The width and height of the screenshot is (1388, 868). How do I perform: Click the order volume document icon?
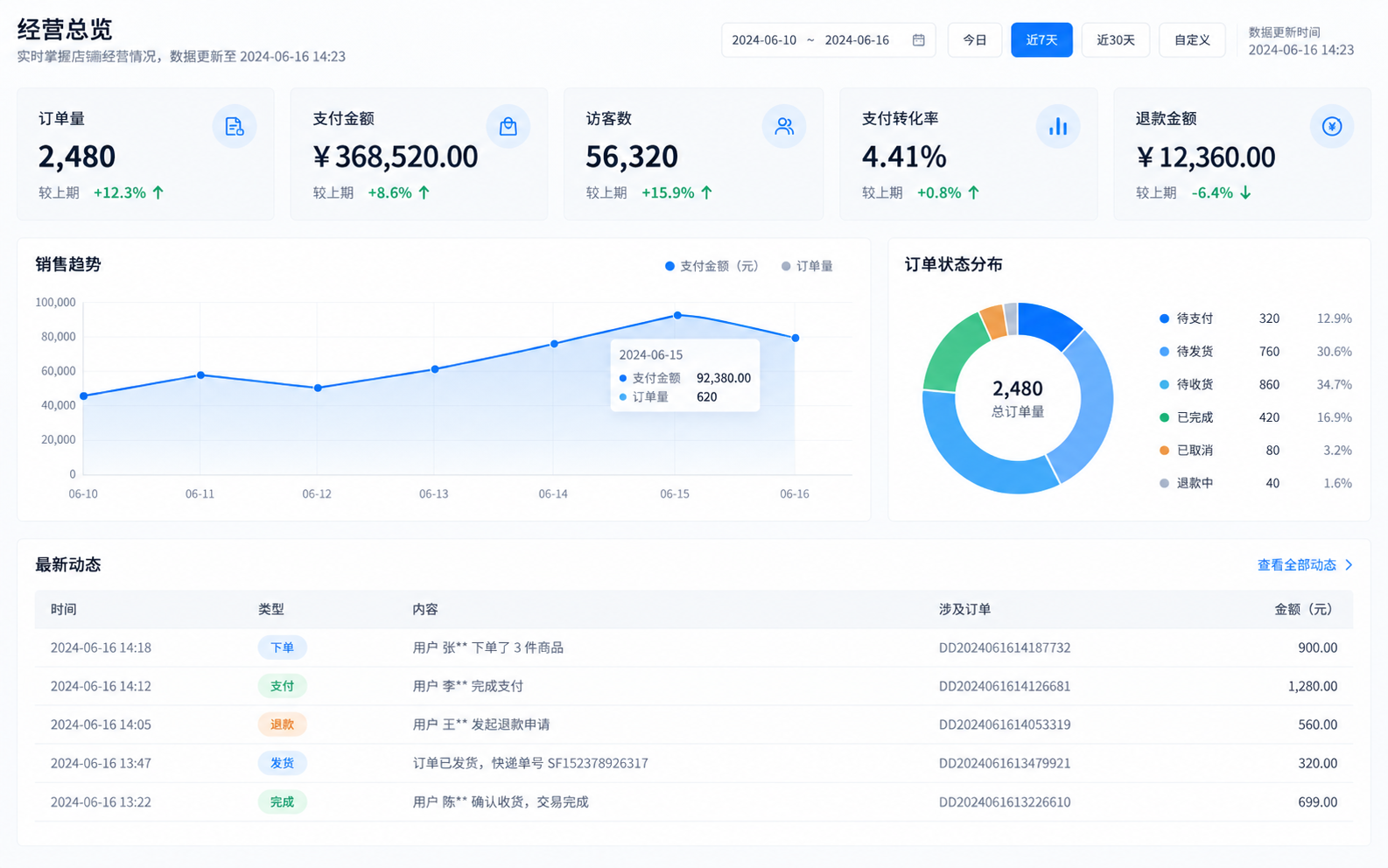click(234, 127)
